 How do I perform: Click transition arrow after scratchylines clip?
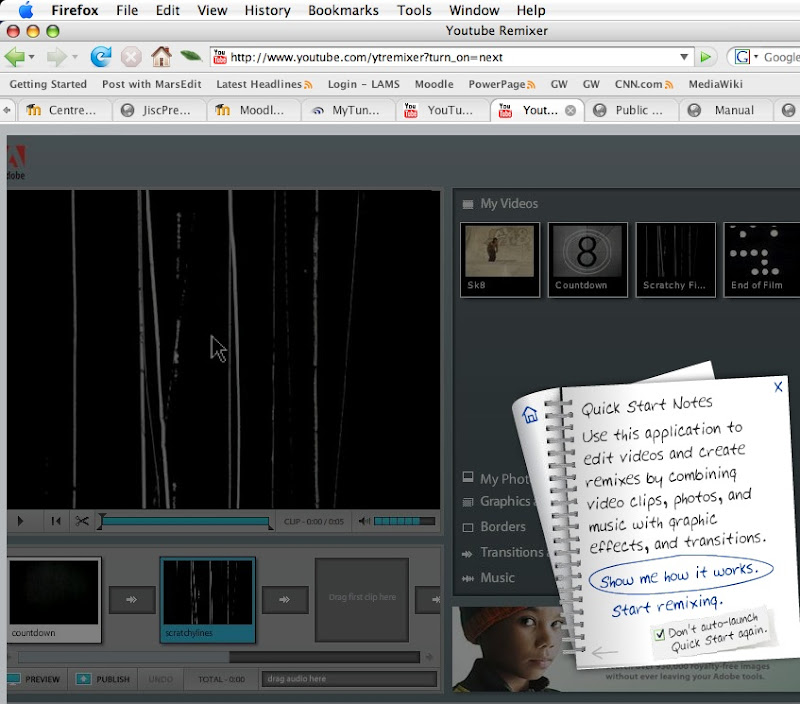(285, 599)
